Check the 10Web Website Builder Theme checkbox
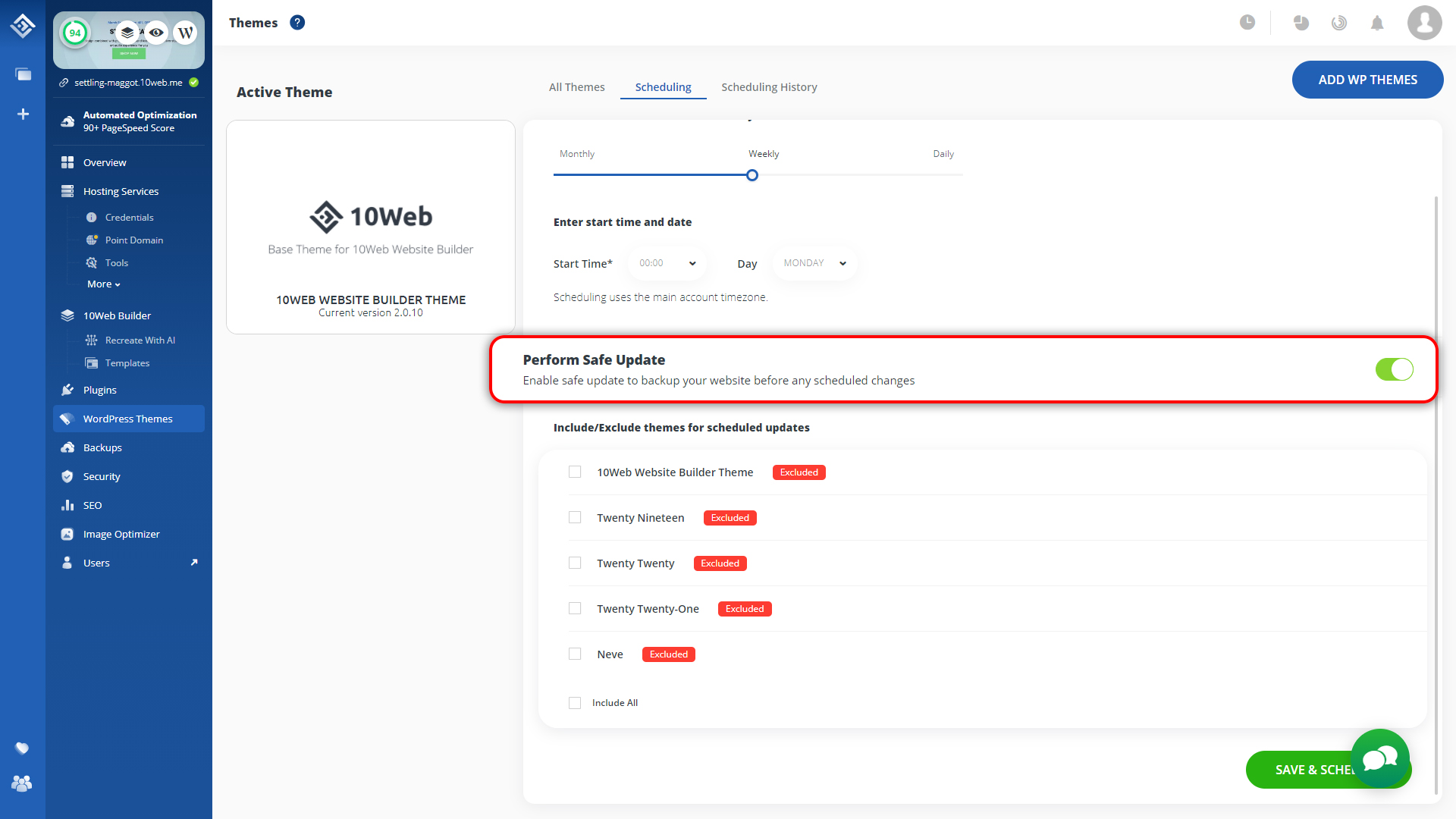The height and width of the screenshot is (819, 1456). (575, 472)
